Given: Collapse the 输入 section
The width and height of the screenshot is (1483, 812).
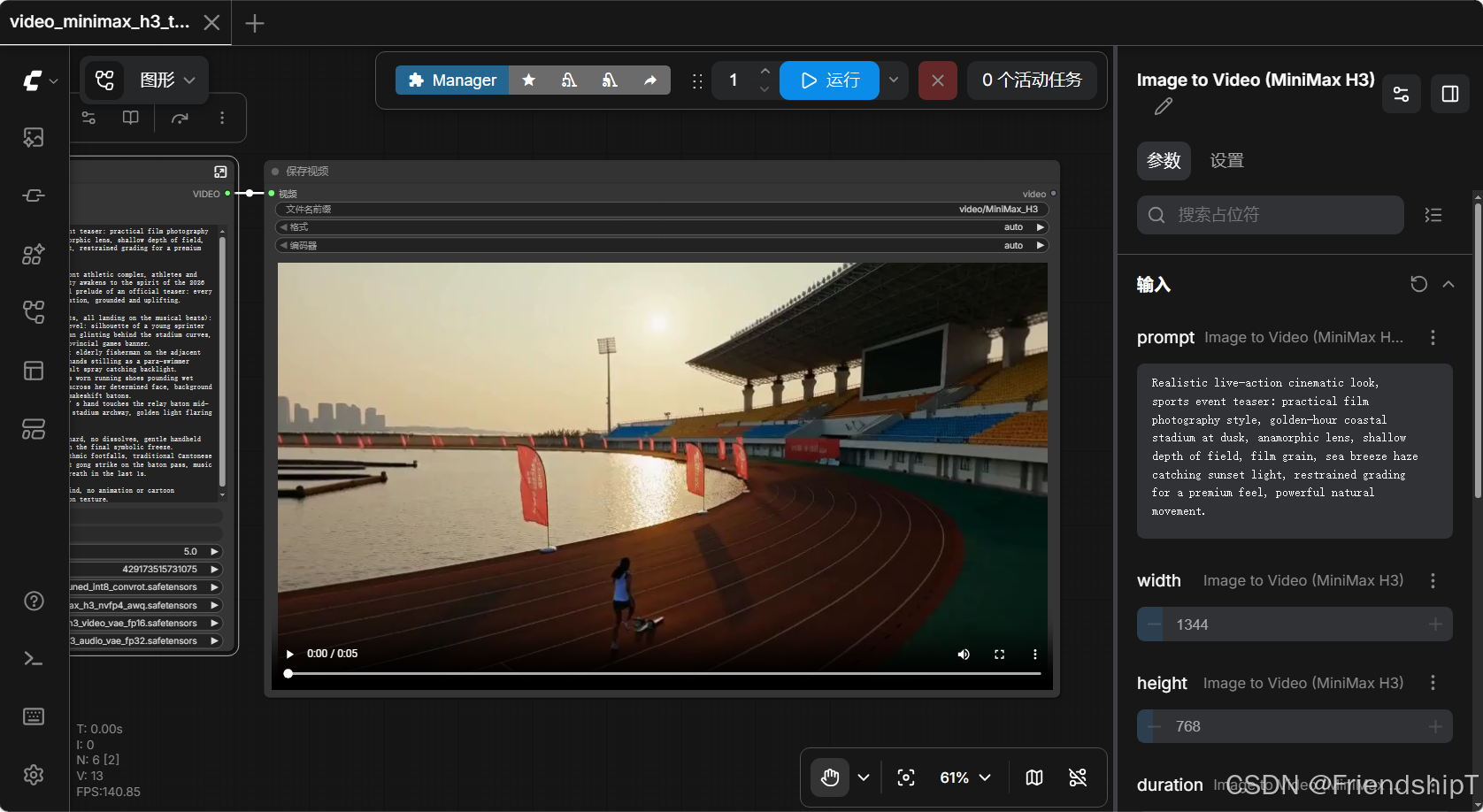Looking at the screenshot, I should pyautogui.click(x=1448, y=284).
